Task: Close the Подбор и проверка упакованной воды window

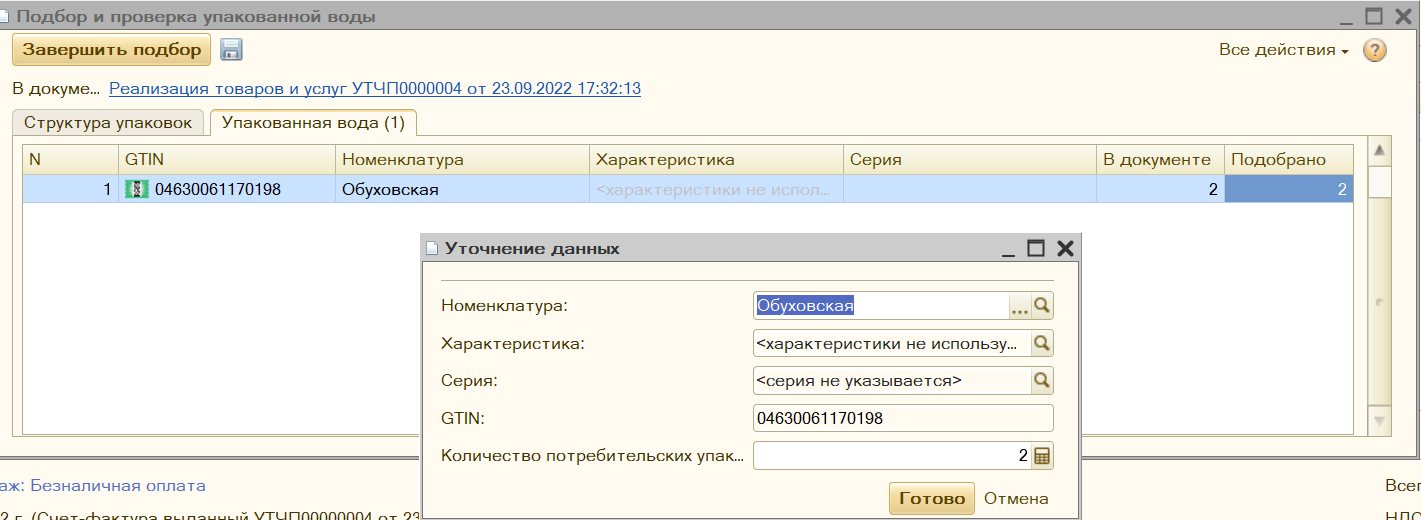Action: point(1404,16)
